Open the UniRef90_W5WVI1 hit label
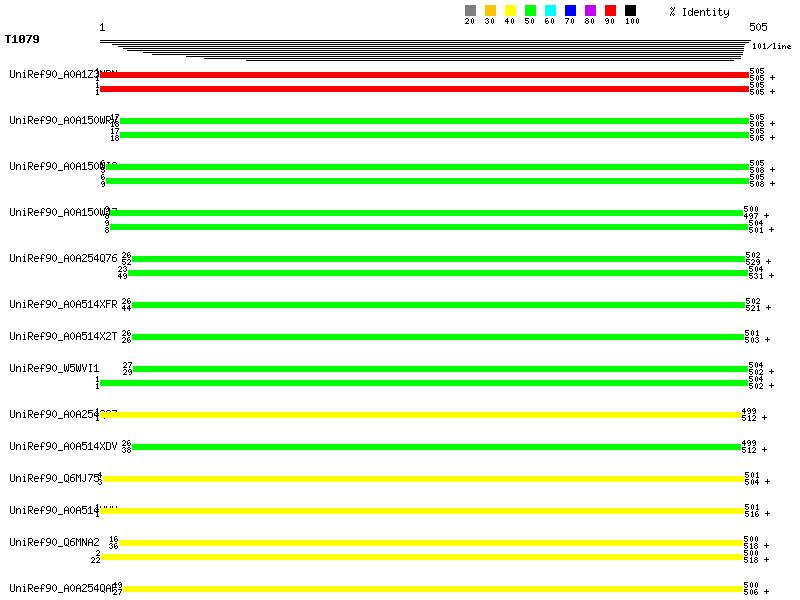 coord(54,368)
